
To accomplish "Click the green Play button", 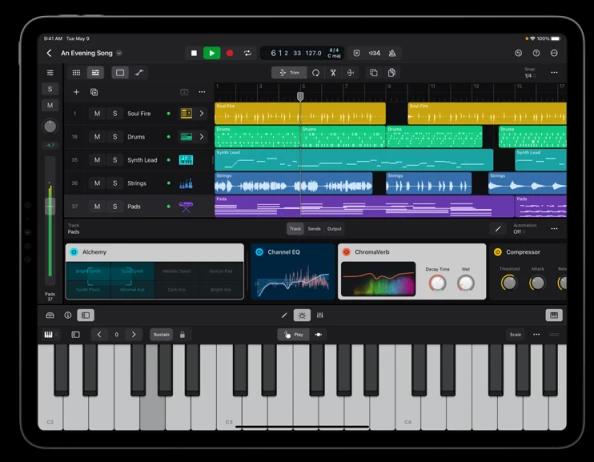I will pyautogui.click(x=212, y=53).
